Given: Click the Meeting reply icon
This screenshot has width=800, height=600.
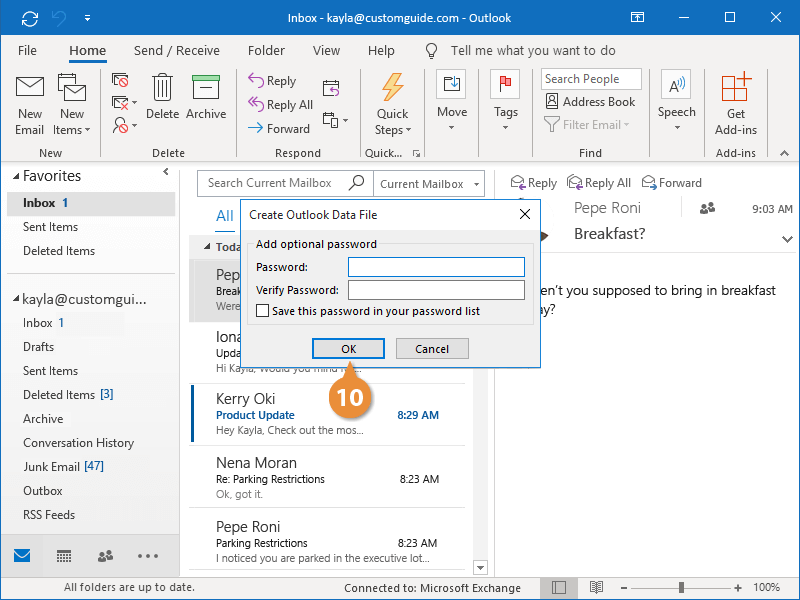Looking at the screenshot, I should [331, 88].
